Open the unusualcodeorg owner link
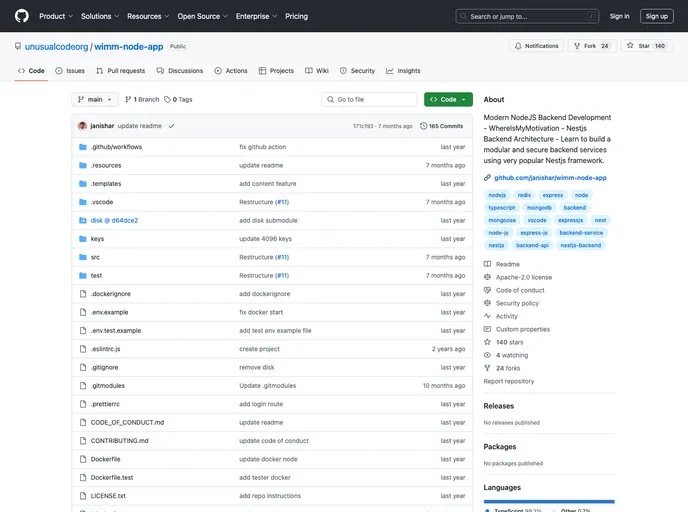 (57, 47)
